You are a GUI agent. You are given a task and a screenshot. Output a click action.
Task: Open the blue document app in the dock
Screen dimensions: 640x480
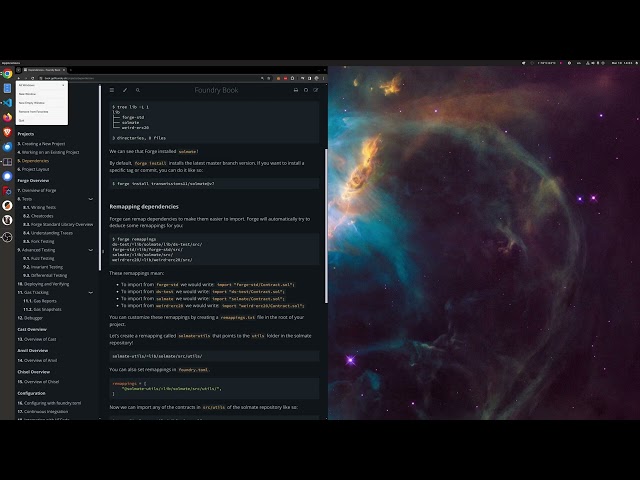pos(7,88)
